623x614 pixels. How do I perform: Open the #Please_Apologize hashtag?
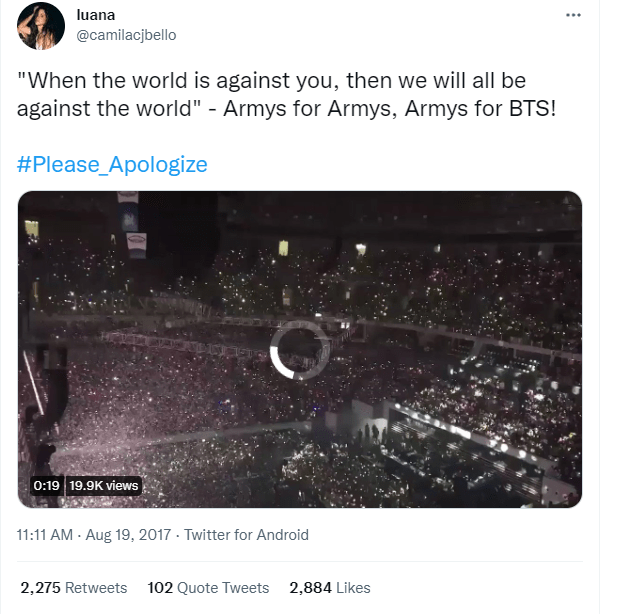113,164
